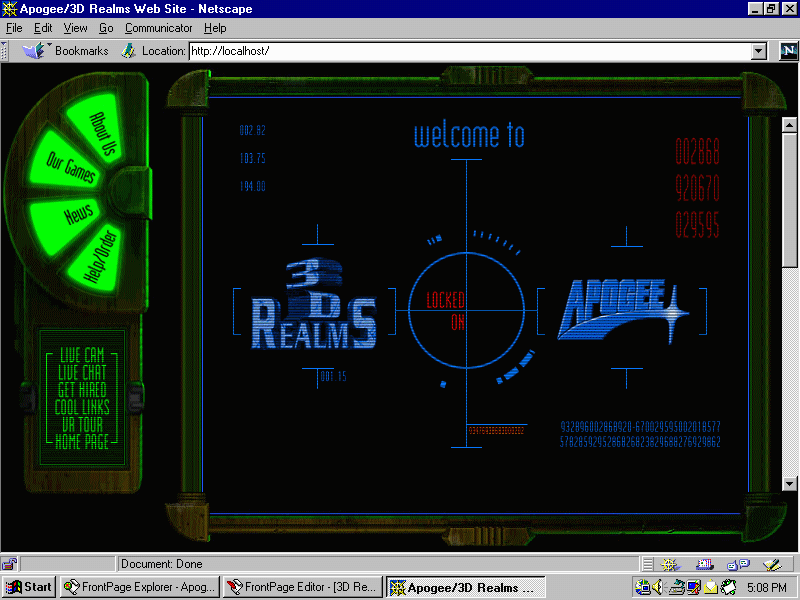Click the security lock icon in status bar

[x=10, y=564]
